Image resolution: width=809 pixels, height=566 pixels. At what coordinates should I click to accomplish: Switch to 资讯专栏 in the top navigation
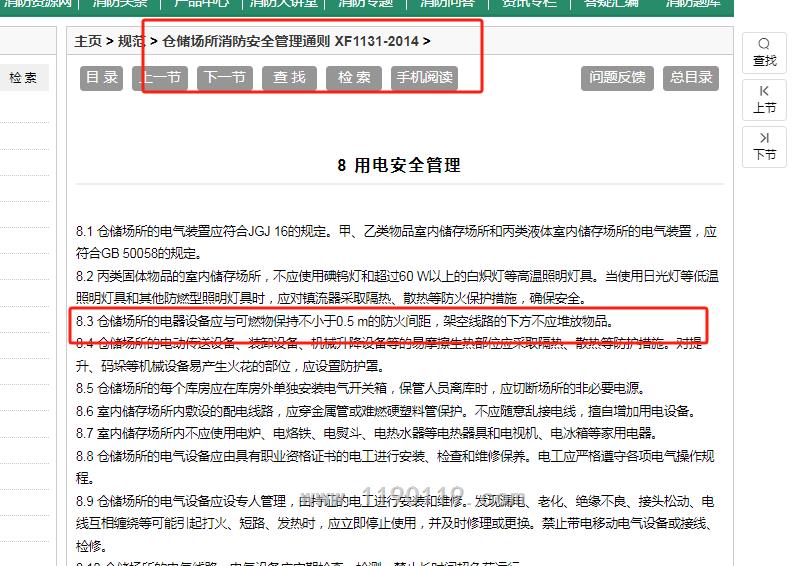(x=529, y=4)
